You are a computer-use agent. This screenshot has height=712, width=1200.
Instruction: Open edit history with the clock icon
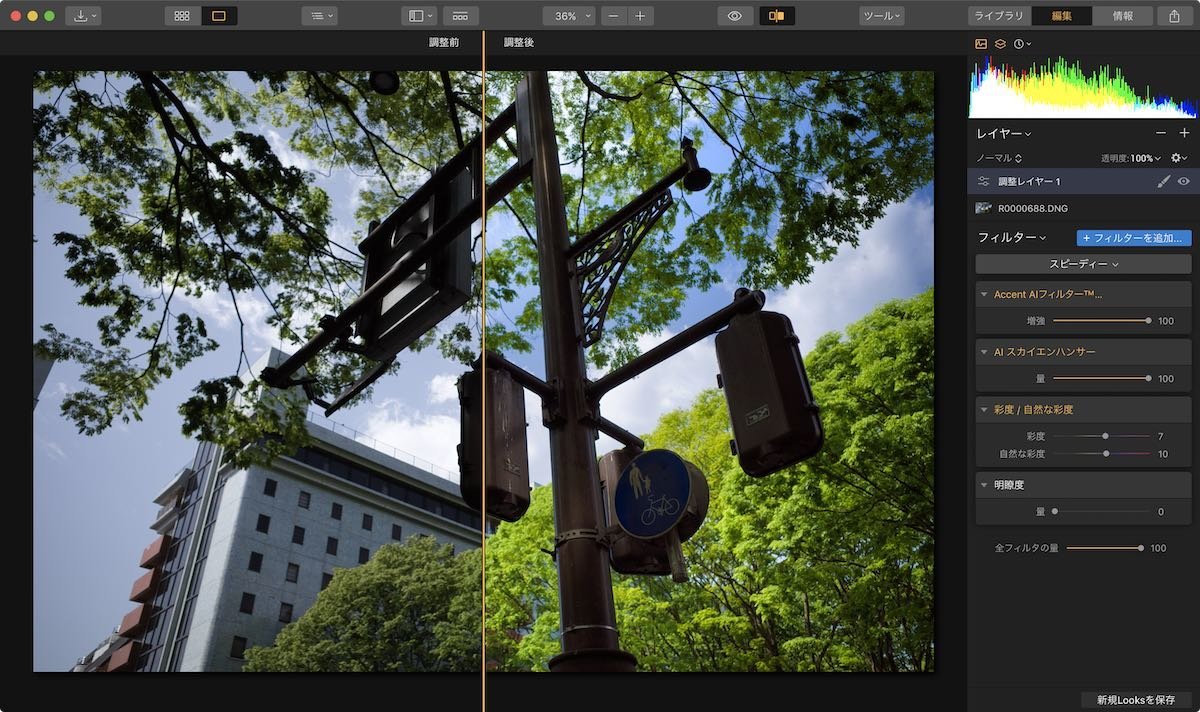pos(1019,43)
